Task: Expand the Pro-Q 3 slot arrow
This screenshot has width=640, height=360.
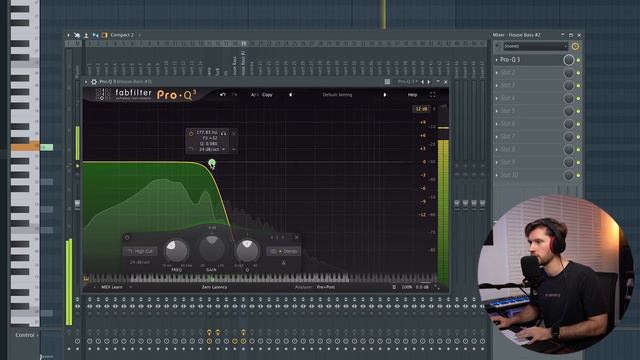Action: point(497,60)
